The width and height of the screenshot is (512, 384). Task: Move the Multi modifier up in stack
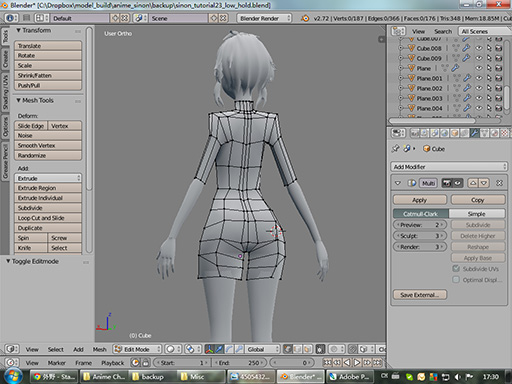point(473,183)
